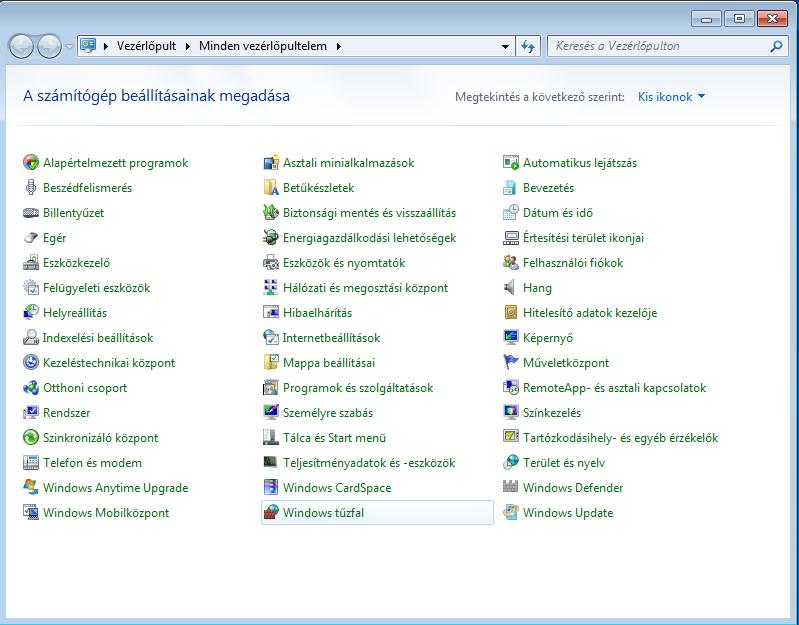Click the Helyreállítás icon

31,312
